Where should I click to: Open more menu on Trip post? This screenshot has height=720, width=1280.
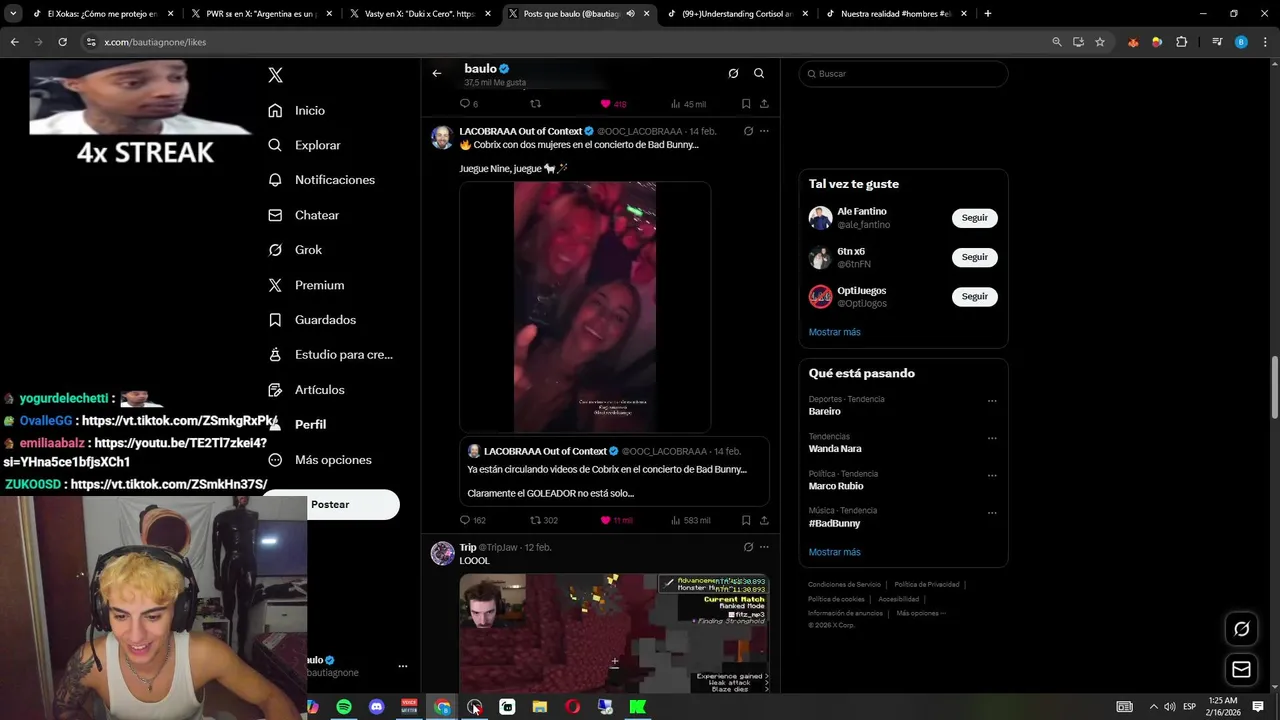point(764,547)
